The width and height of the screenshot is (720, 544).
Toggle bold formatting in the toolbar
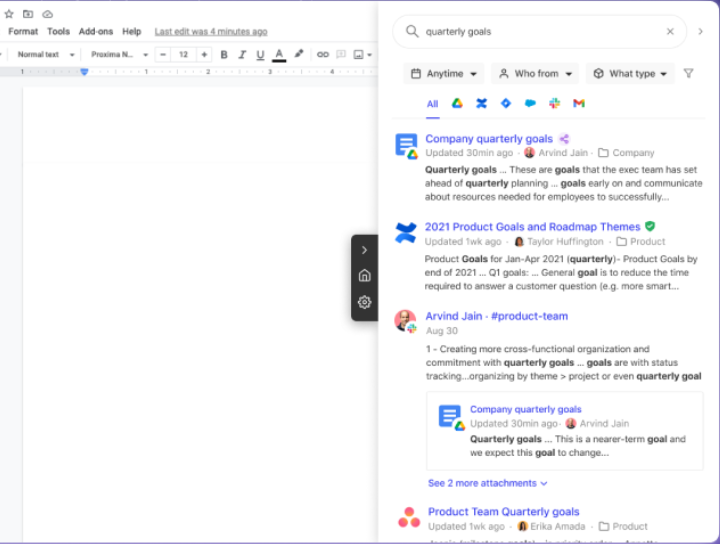pyautogui.click(x=224, y=55)
